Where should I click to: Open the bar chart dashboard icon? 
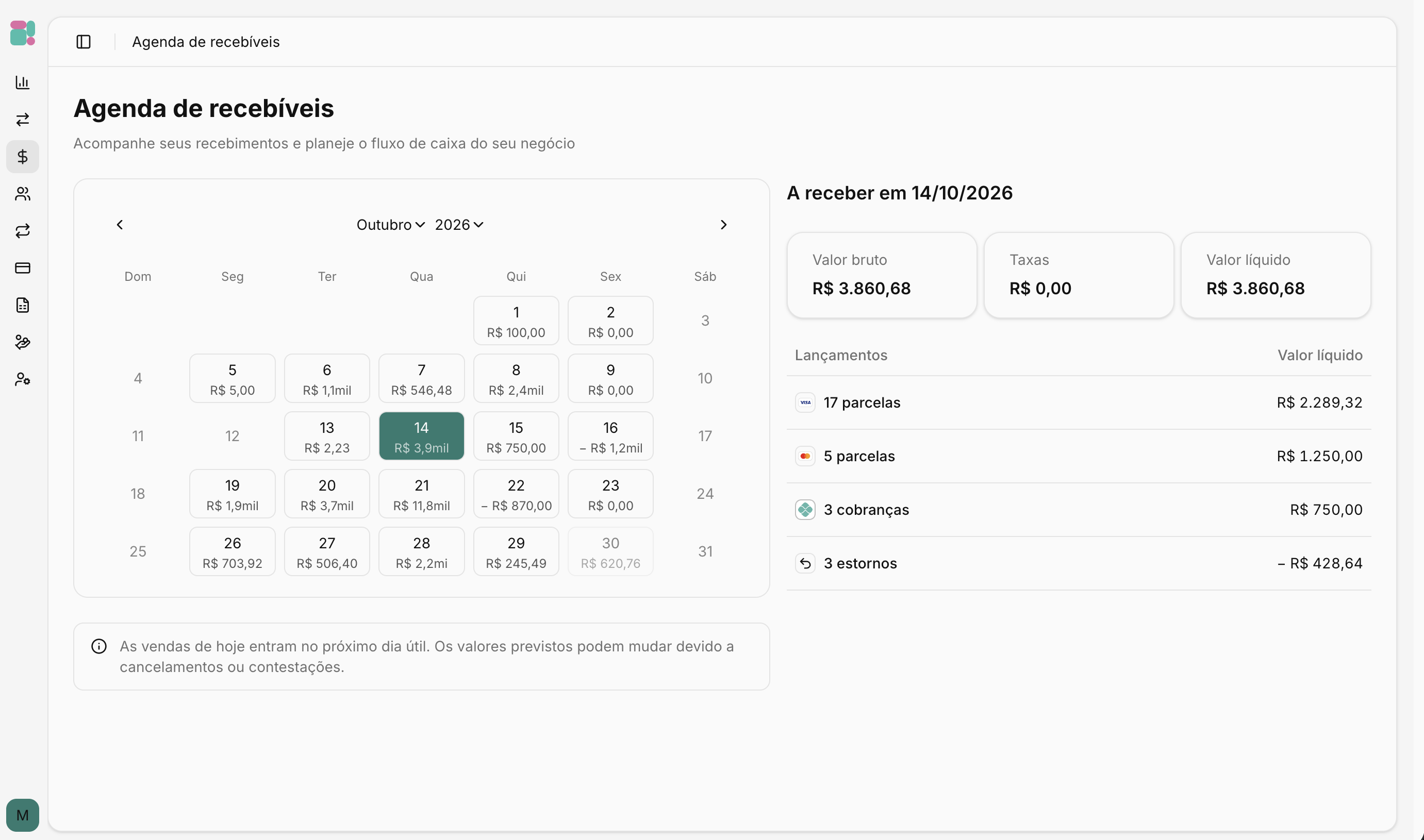pos(23,82)
